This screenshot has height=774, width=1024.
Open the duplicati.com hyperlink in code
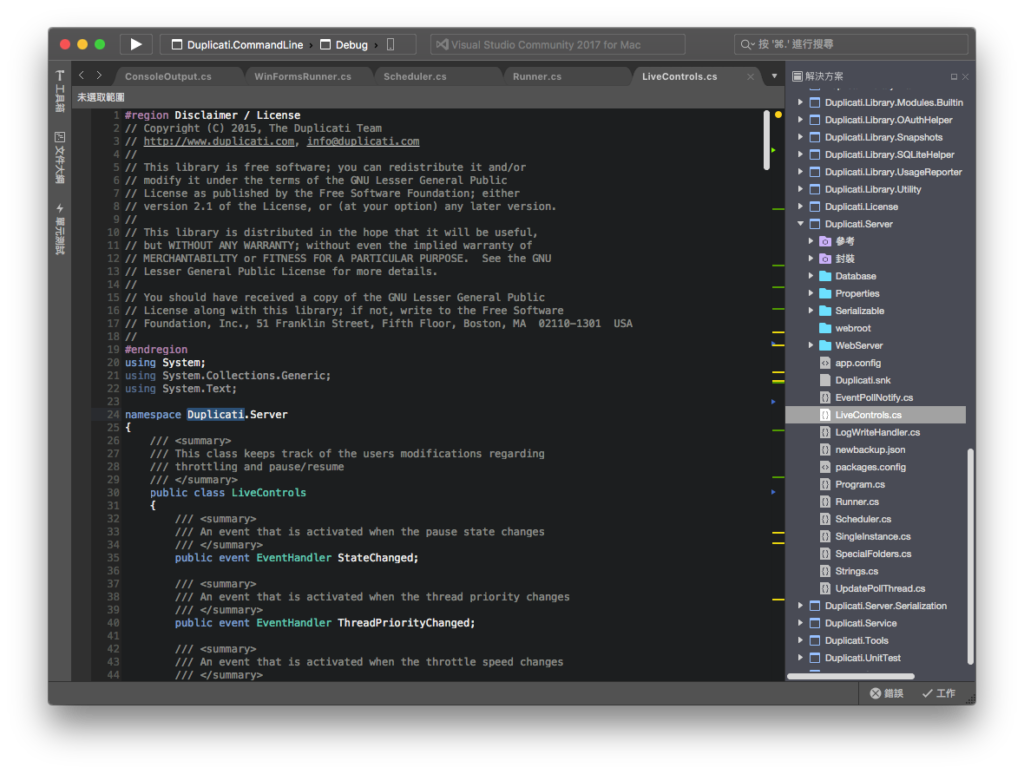[219, 141]
